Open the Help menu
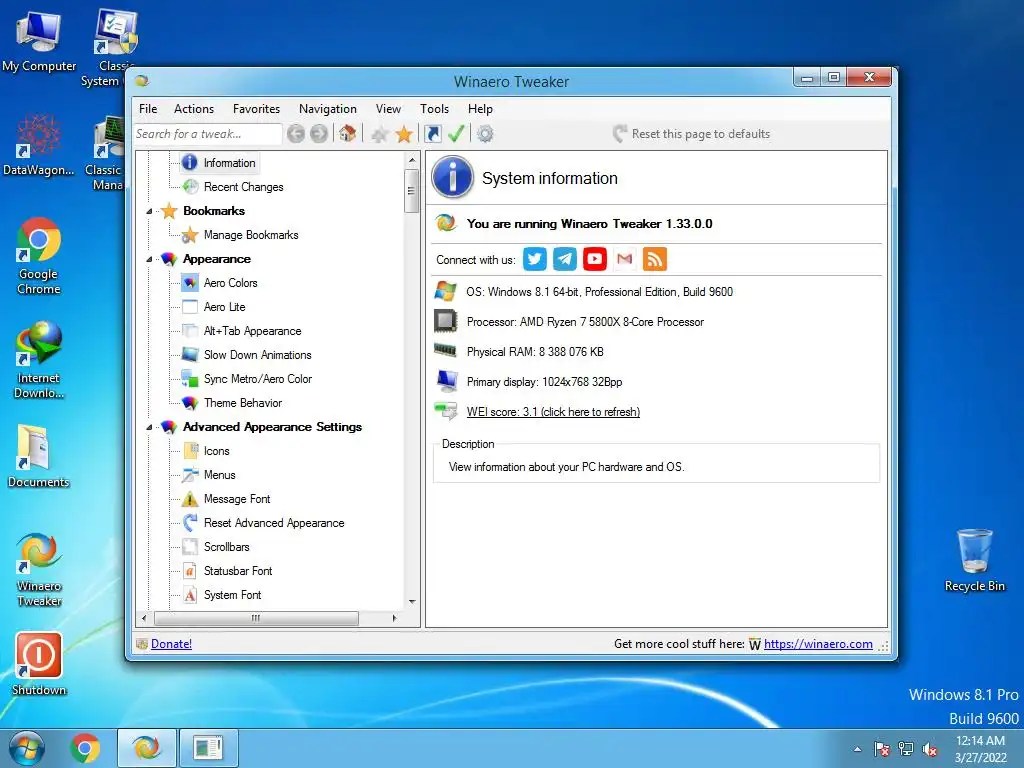Screen dimensions: 1024x768 [x=480, y=109]
